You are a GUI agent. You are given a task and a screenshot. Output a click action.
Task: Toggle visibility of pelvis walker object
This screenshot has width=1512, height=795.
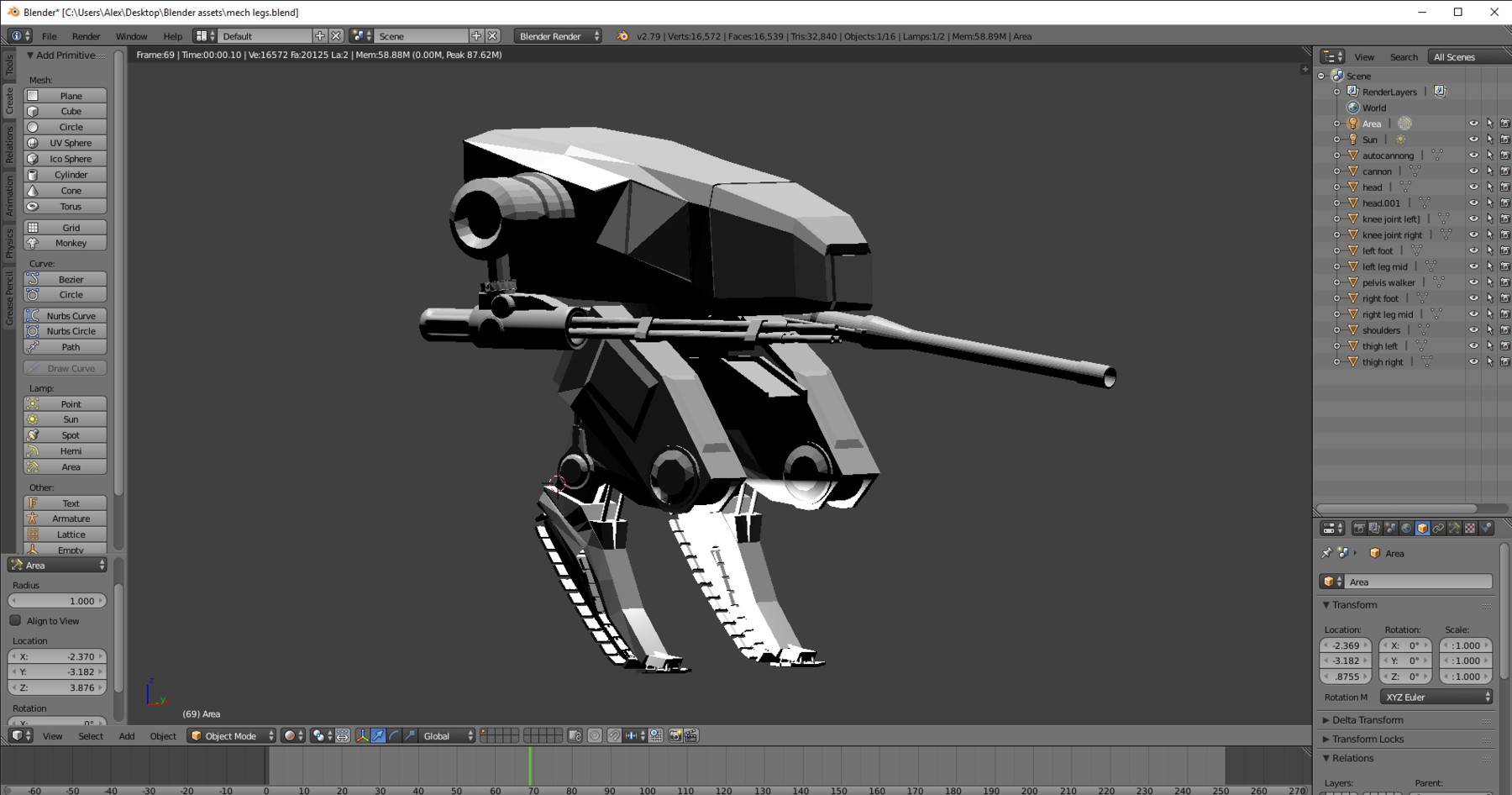click(1473, 282)
